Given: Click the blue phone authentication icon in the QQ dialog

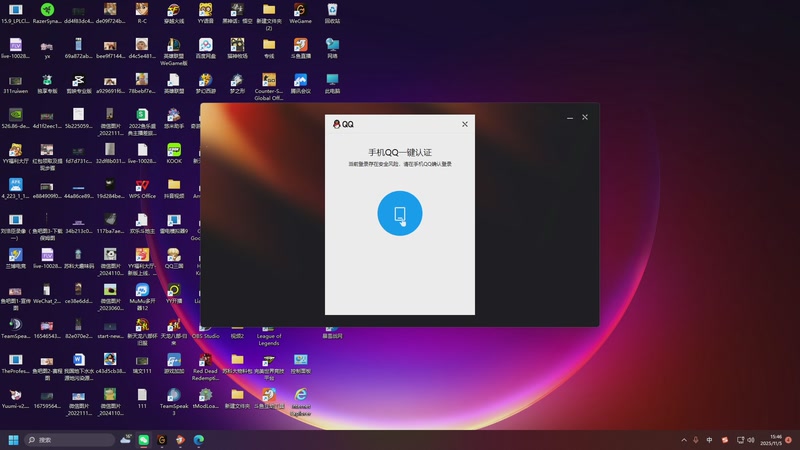Looking at the screenshot, I should (399, 213).
